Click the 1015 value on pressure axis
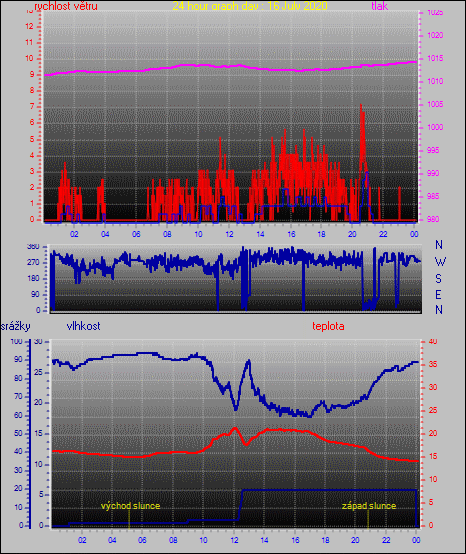This screenshot has height=554, width=466. [x=435, y=58]
